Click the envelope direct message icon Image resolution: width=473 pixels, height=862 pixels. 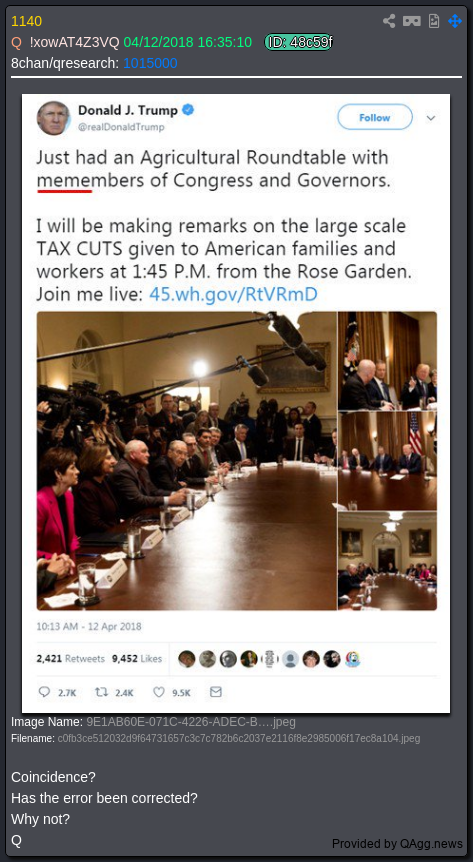point(216,692)
